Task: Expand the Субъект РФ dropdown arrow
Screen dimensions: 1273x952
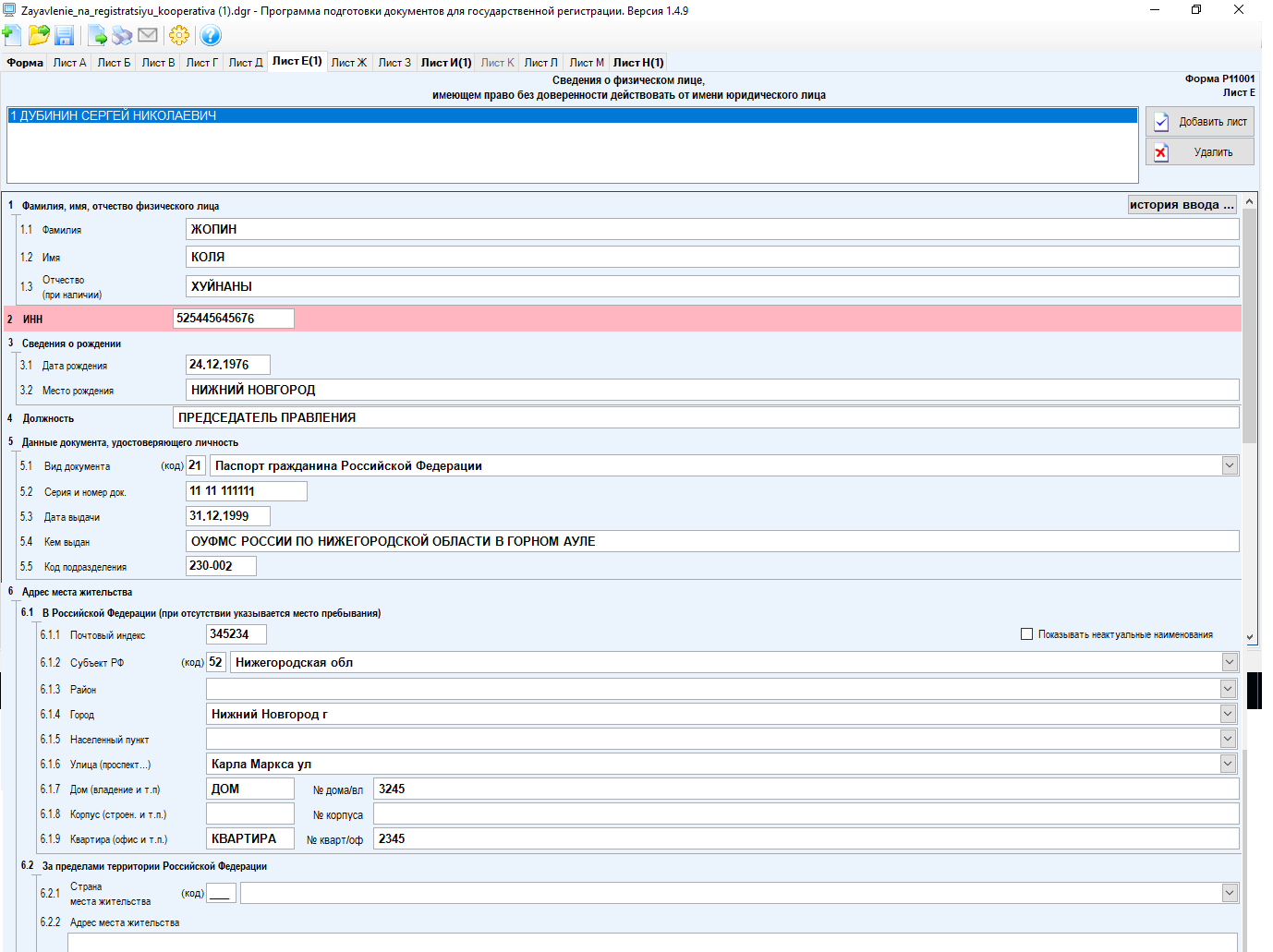Action: [1229, 662]
